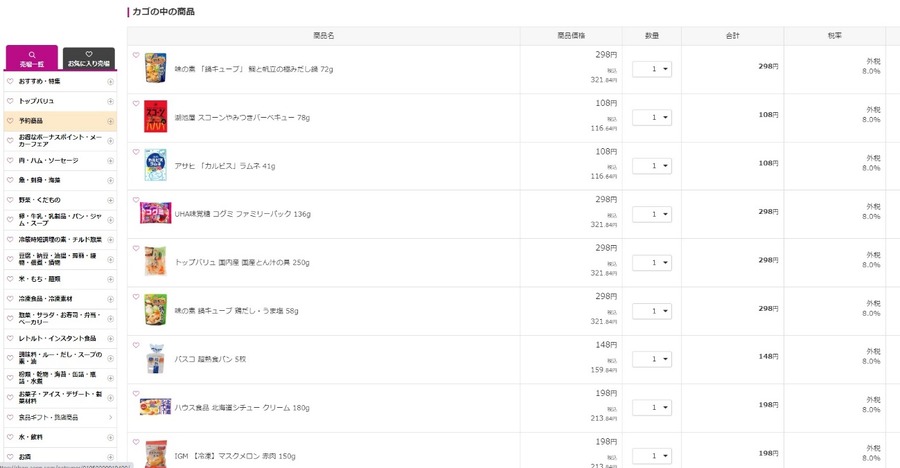900x468 pixels.
Task: Heart the ハウス食品 北海道シチュー item
Action: pos(136,394)
